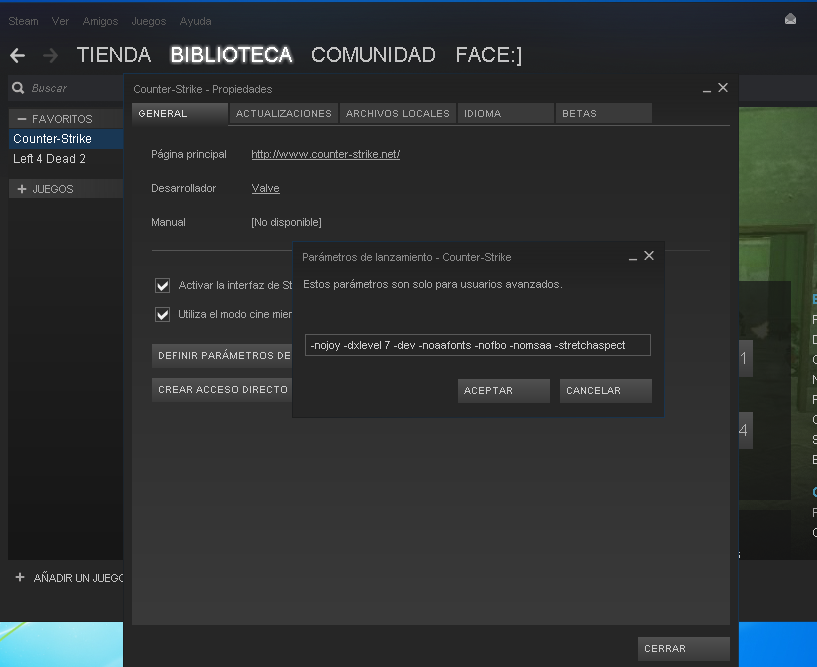Go forward with the right arrow icon
This screenshot has height=667, width=817.
tap(51, 55)
